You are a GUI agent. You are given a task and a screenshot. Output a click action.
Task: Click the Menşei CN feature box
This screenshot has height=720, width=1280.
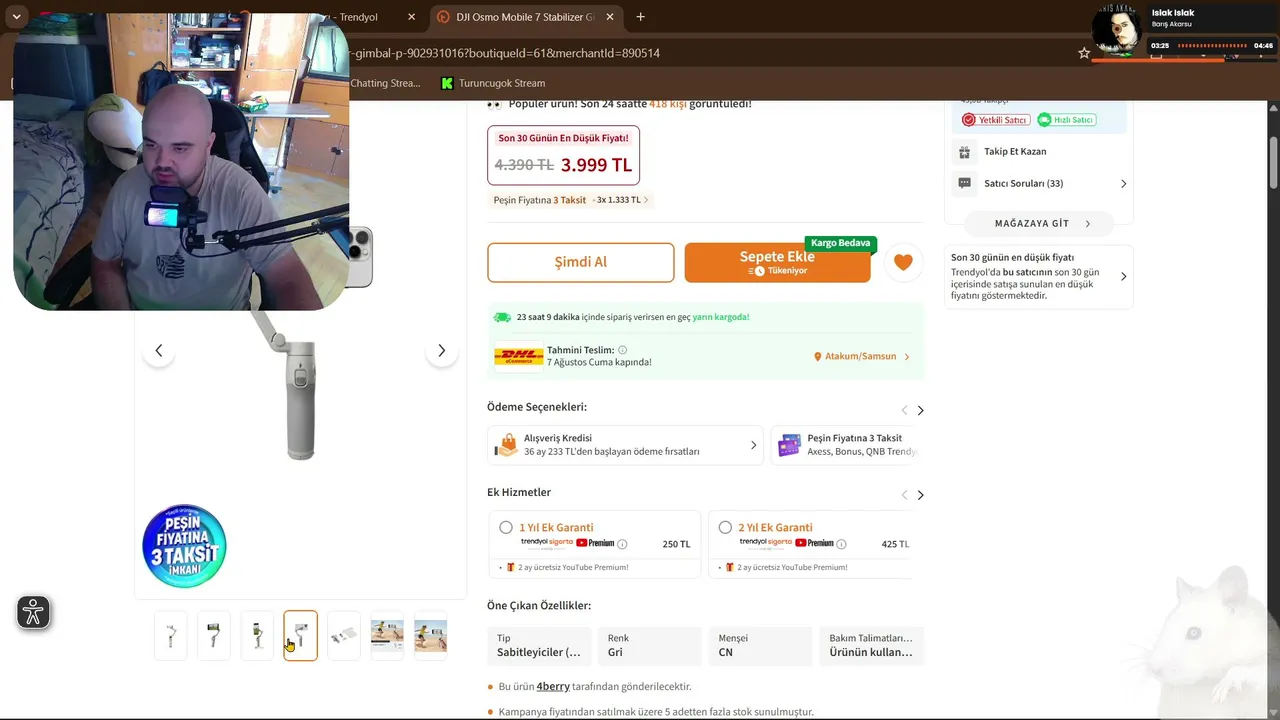(760, 646)
